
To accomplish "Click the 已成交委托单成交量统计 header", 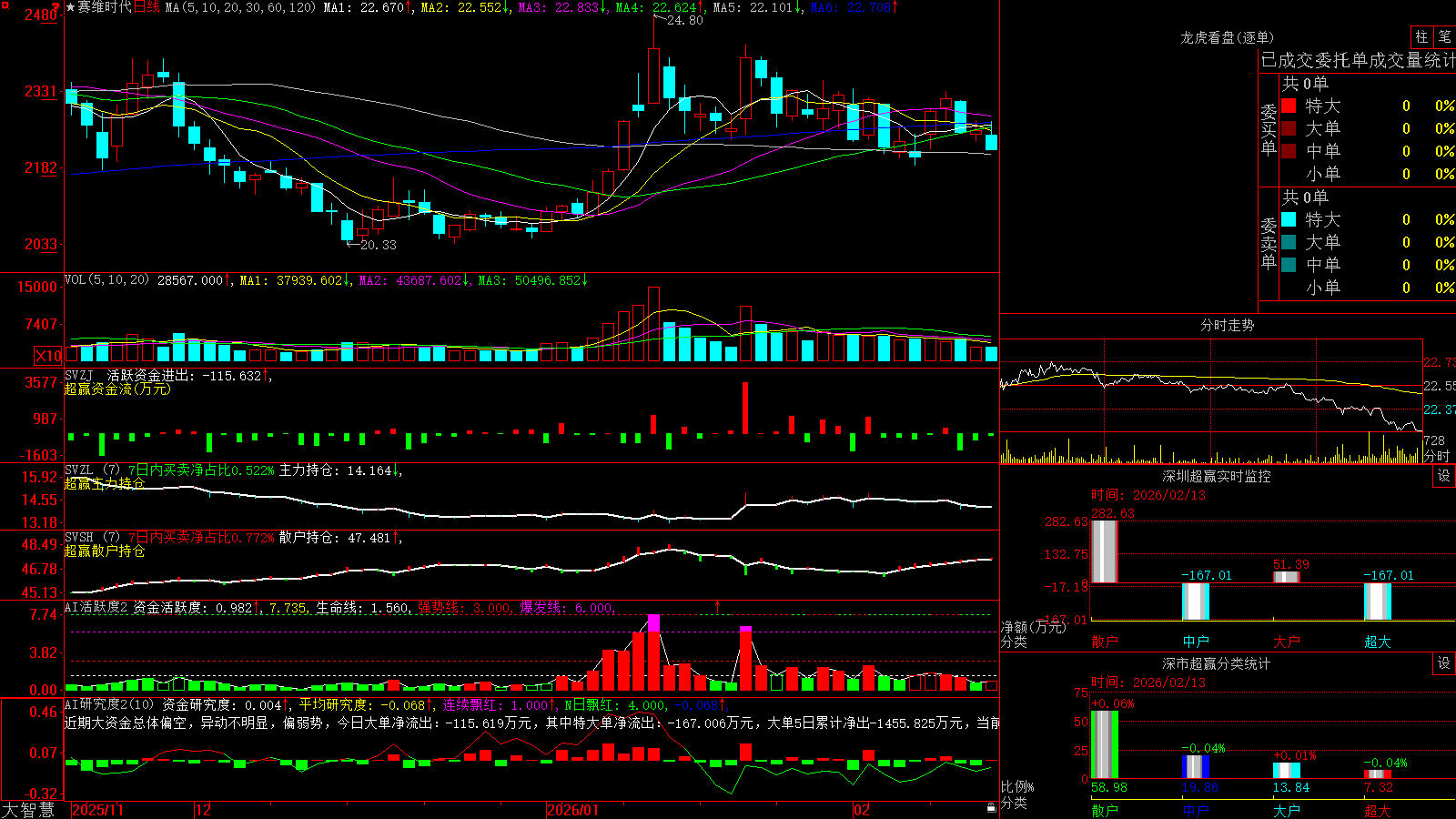I will point(1358,60).
